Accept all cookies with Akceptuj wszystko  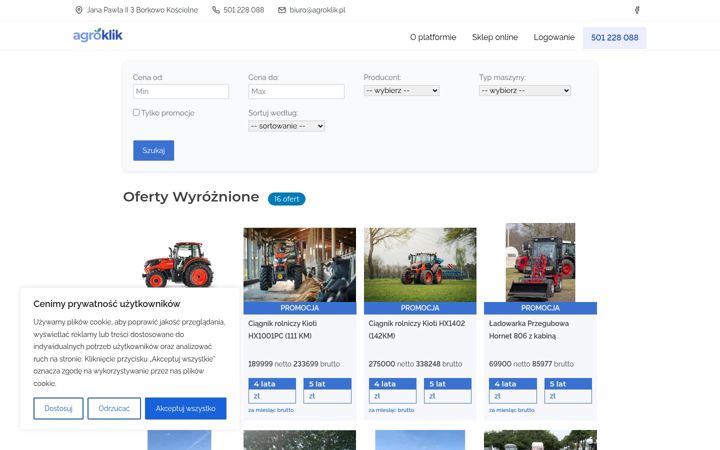pyautogui.click(x=186, y=408)
